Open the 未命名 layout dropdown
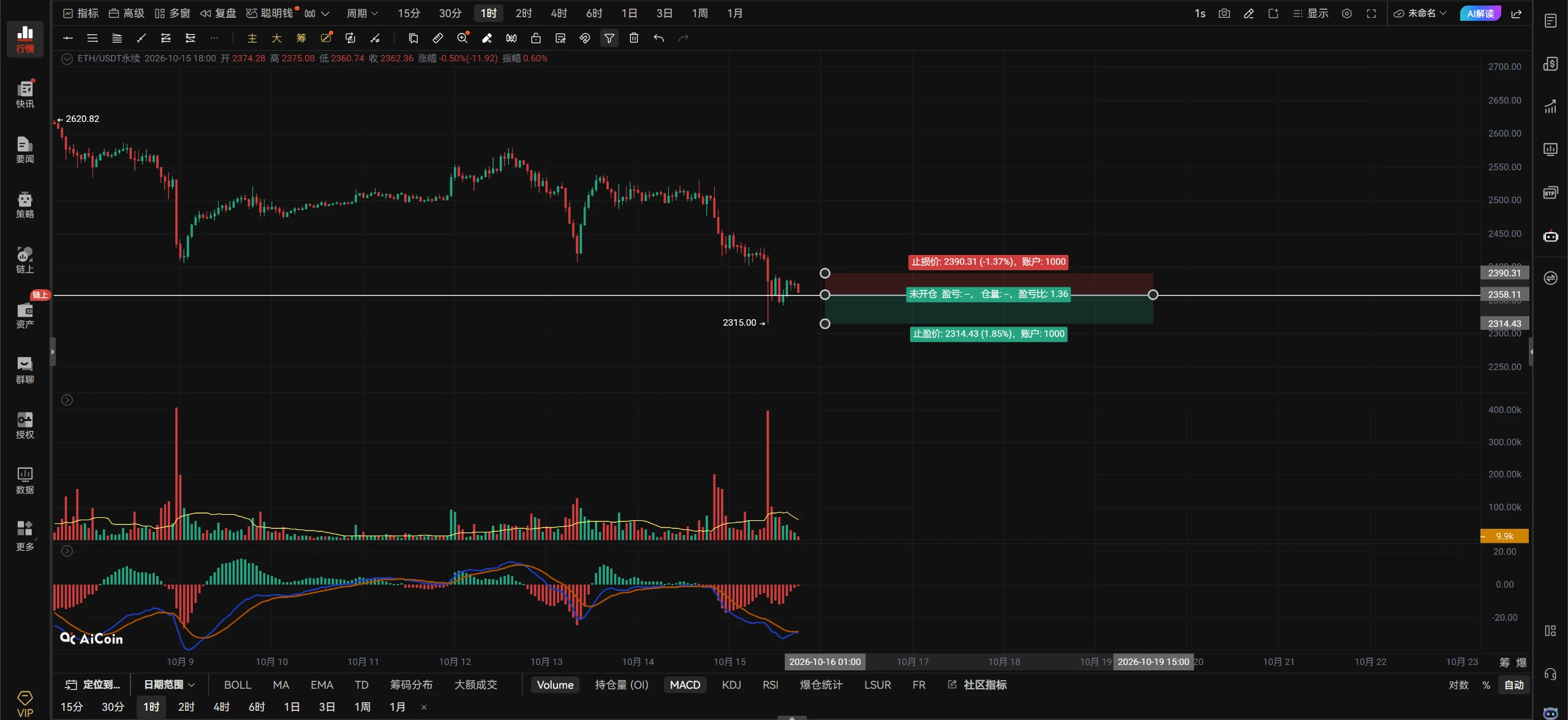This screenshot has height=720, width=1568. click(1420, 13)
